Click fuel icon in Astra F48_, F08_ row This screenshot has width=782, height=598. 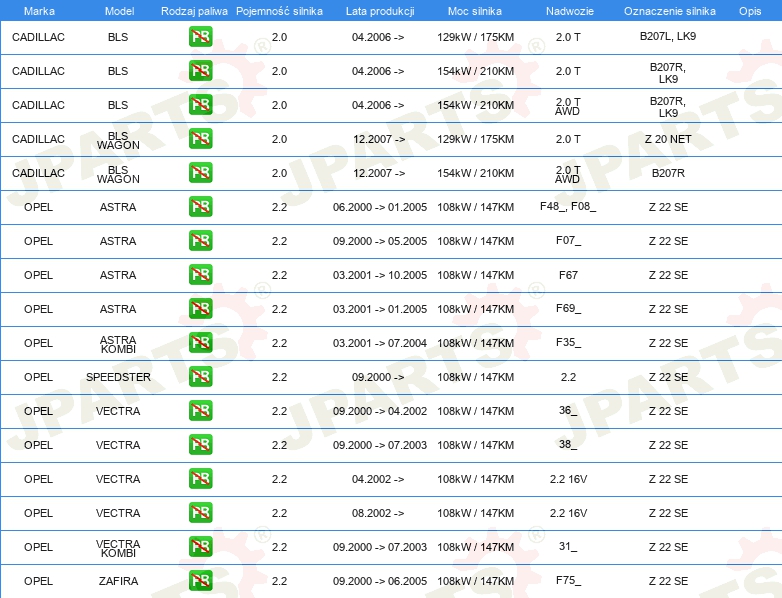click(x=200, y=207)
